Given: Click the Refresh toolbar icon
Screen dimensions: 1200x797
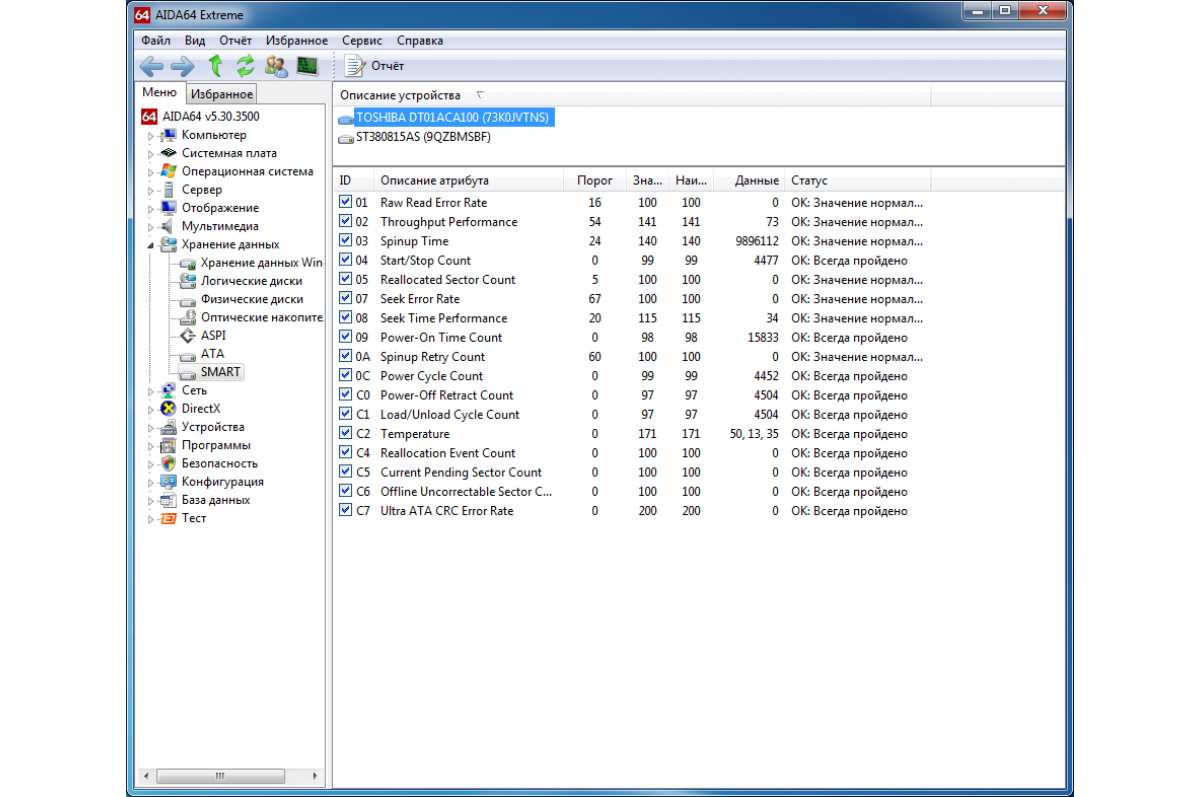Looking at the screenshot, I should point(245,66).
